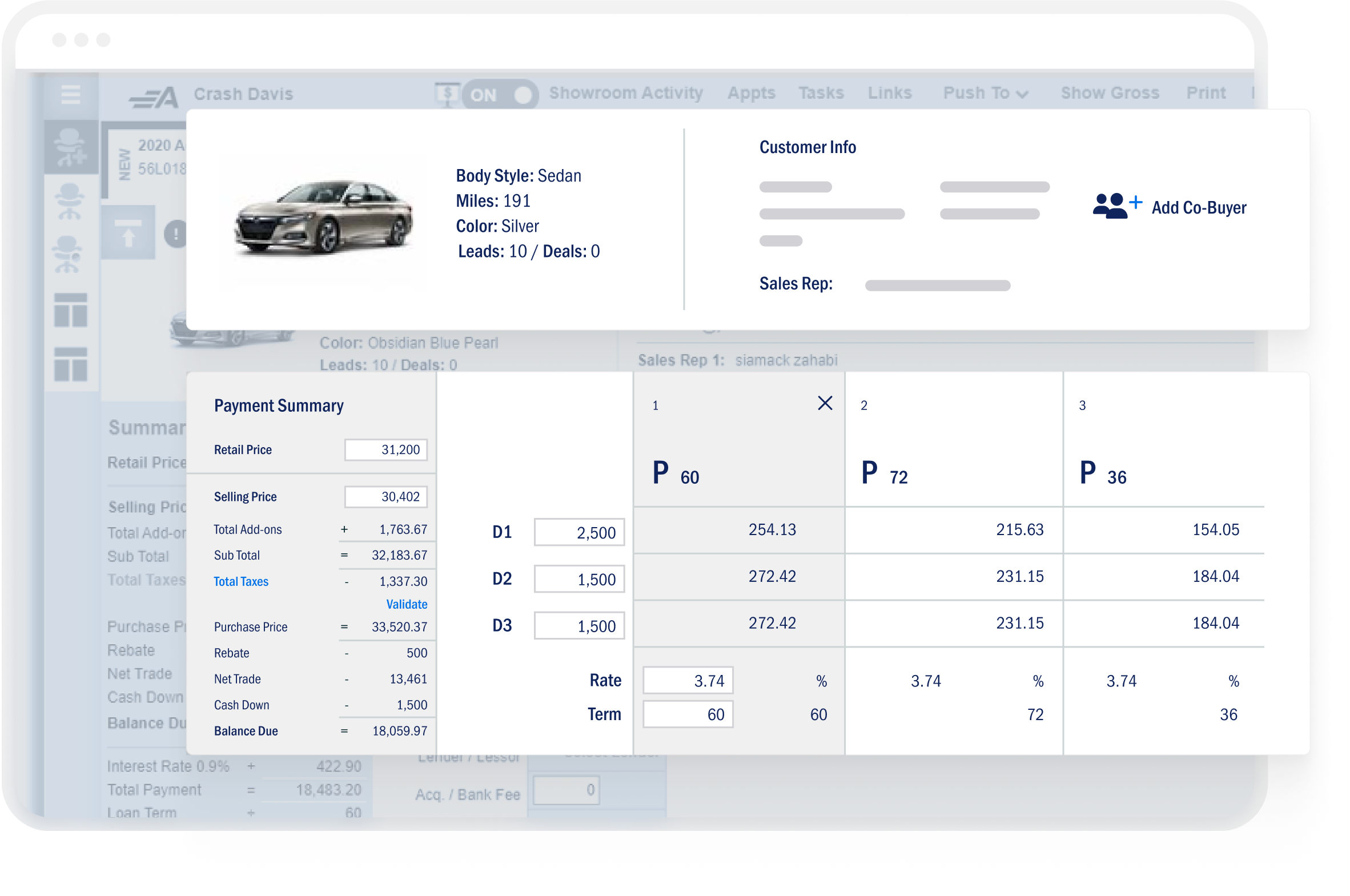Click the Balance Due value 18,059.97
Image resolution: width=1350 pixels, height=896 pixels.
tap(399, 731)
